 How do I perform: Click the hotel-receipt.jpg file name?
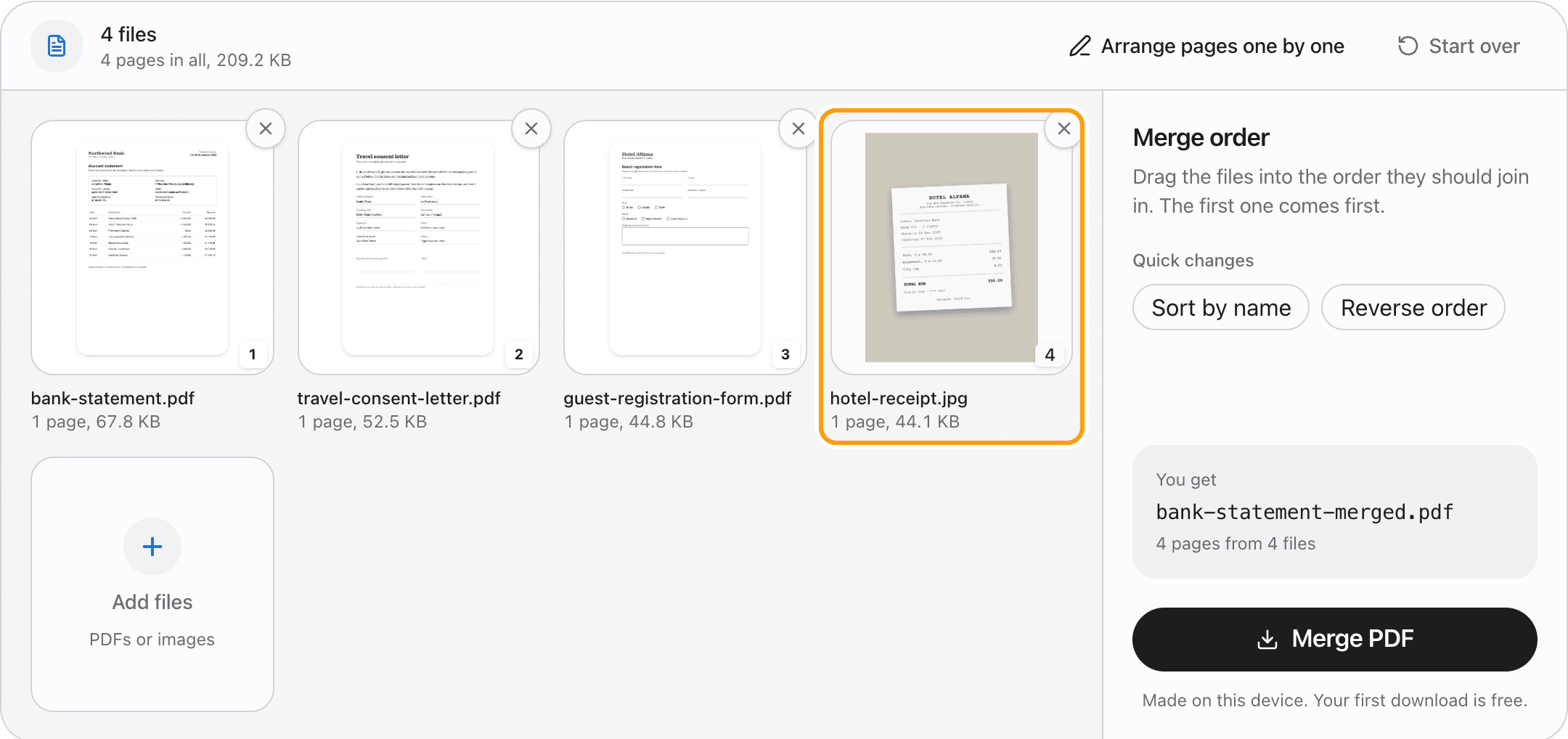coord(899,398)
